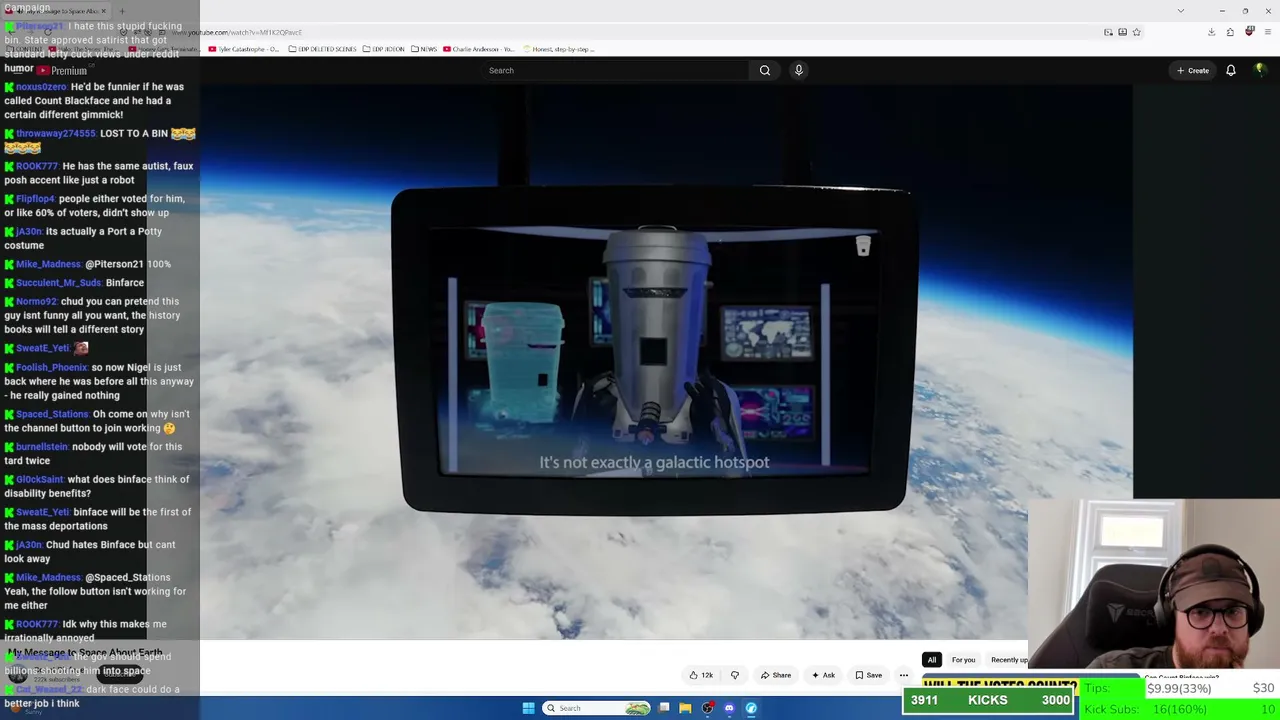Open a new browser tab with plus
This screenshot has width=1280, height=720.
pyautogui.click(x=121, y=11)
